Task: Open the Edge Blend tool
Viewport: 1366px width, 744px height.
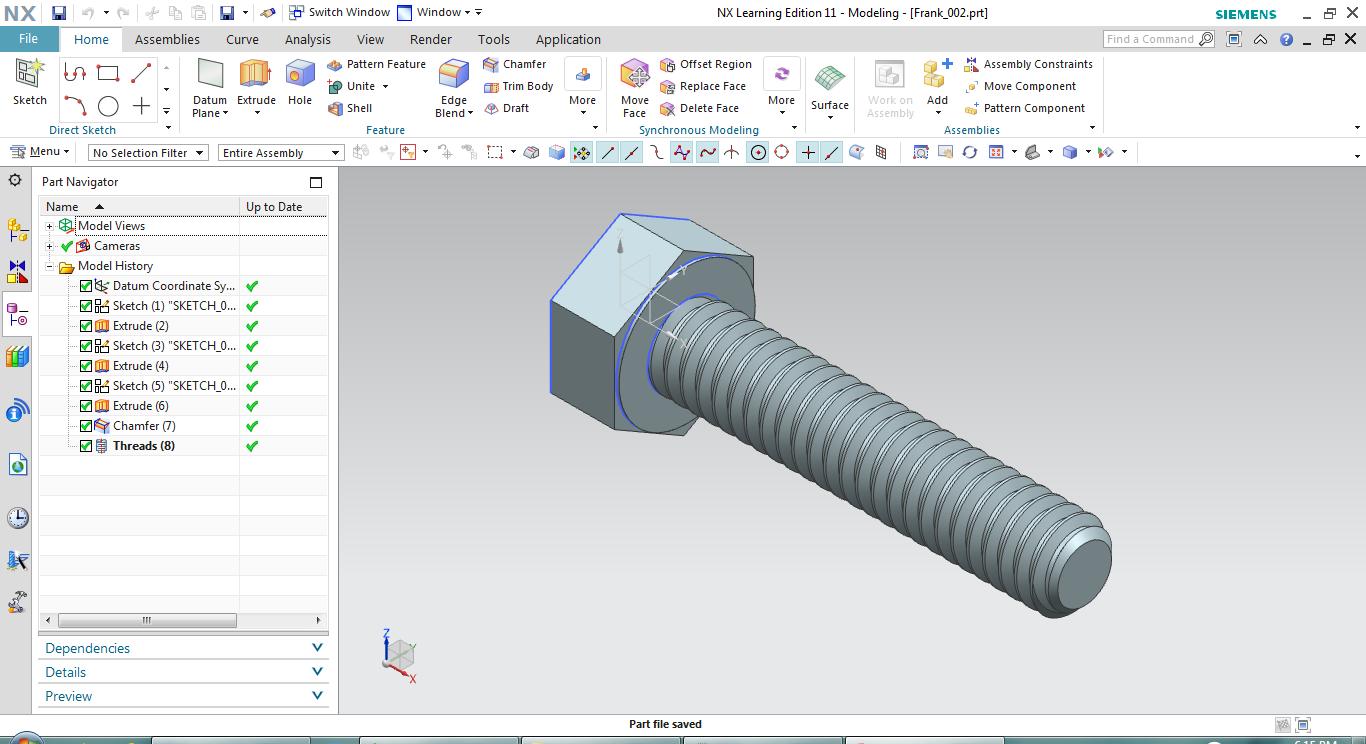Action: [x=453, y=80]
